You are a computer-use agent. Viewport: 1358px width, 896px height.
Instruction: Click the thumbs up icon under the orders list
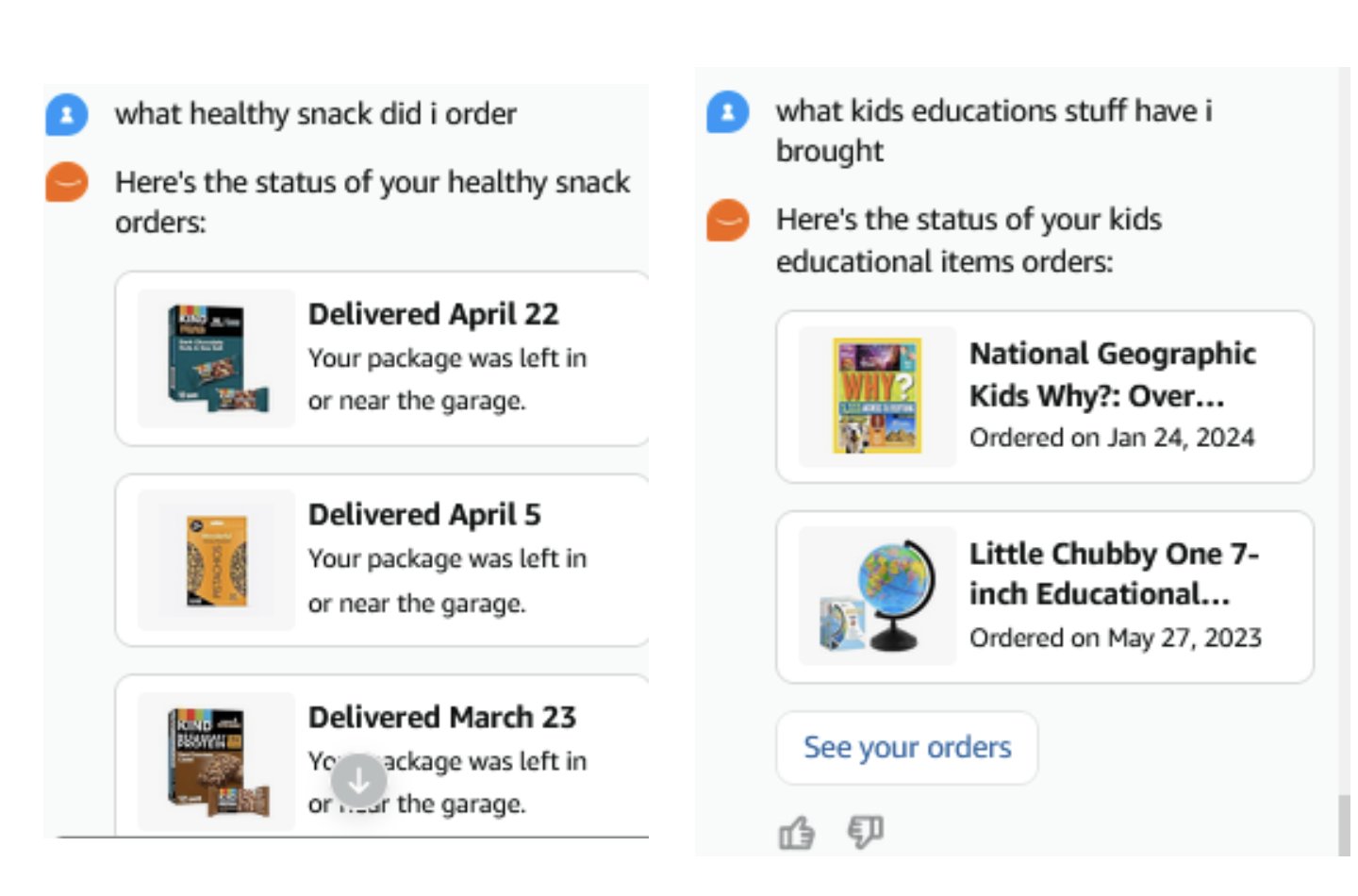tap(797, 831)
